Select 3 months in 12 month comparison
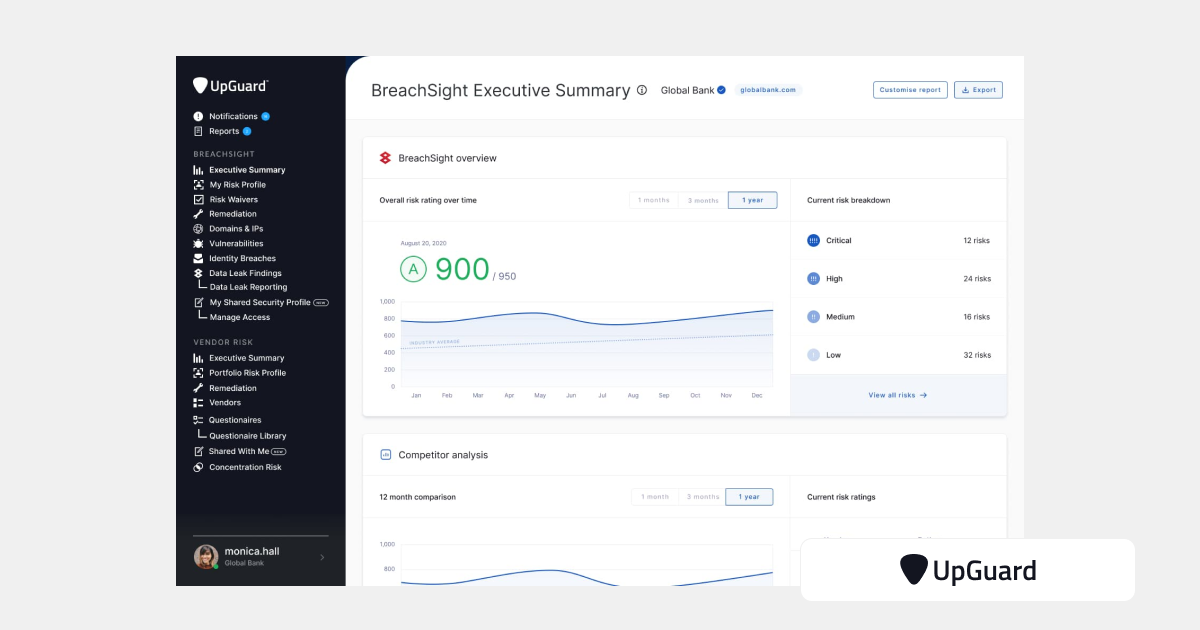This screenshot has height=630, width=1200. pos(702,497)
